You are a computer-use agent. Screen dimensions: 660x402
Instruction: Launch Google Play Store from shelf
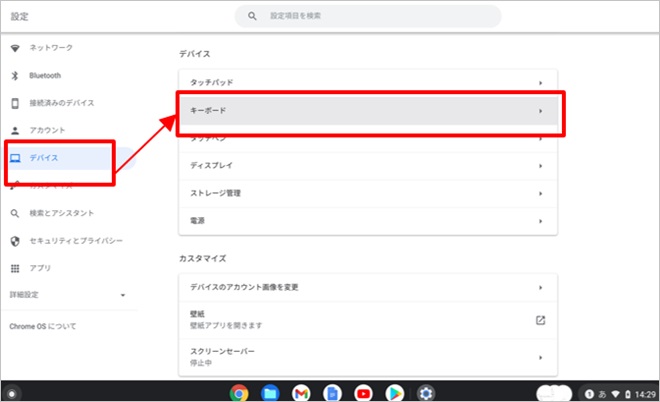(x=394, y=393)
